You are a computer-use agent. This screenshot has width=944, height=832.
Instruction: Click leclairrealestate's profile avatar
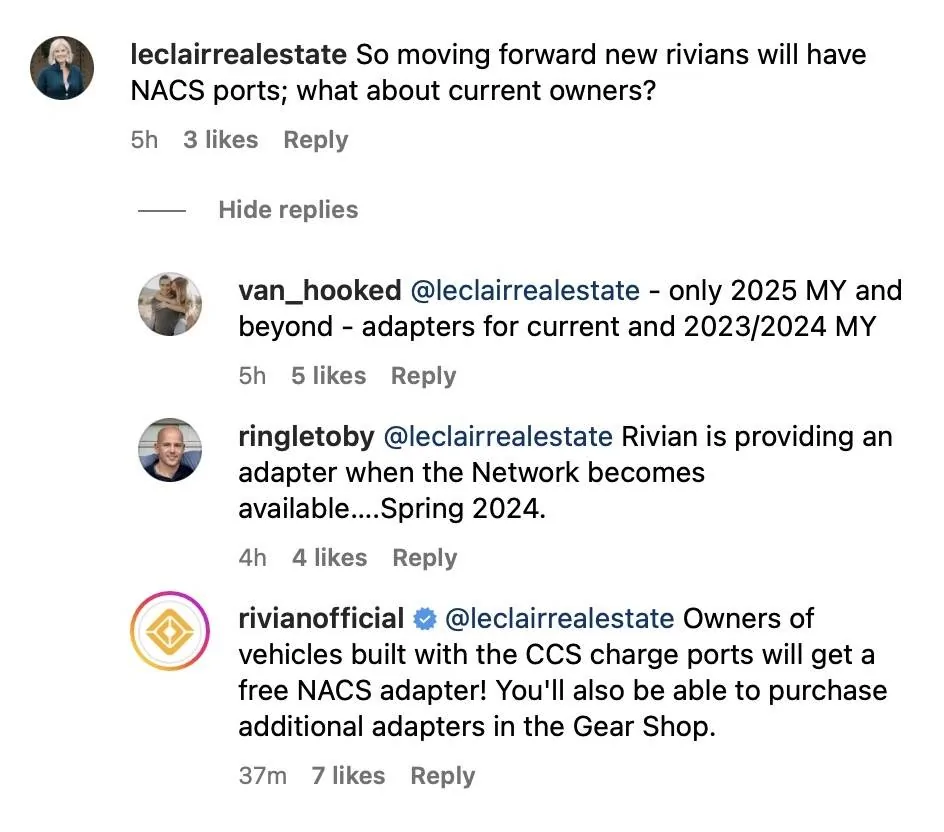pos(63,68)
